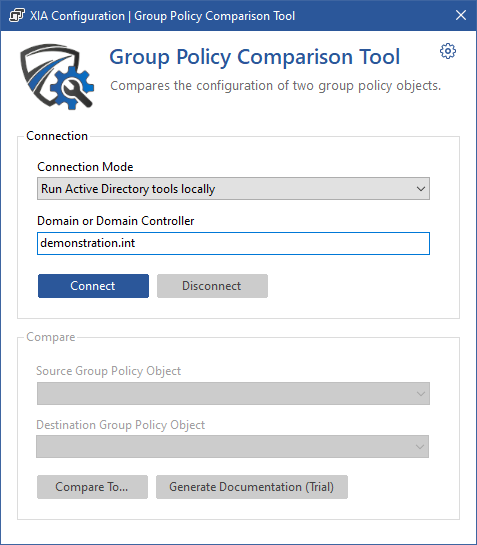The height and width of the screenshot is (545, 477).
Task: Focus the Domain or Domain Controller field
Action: 233,243
